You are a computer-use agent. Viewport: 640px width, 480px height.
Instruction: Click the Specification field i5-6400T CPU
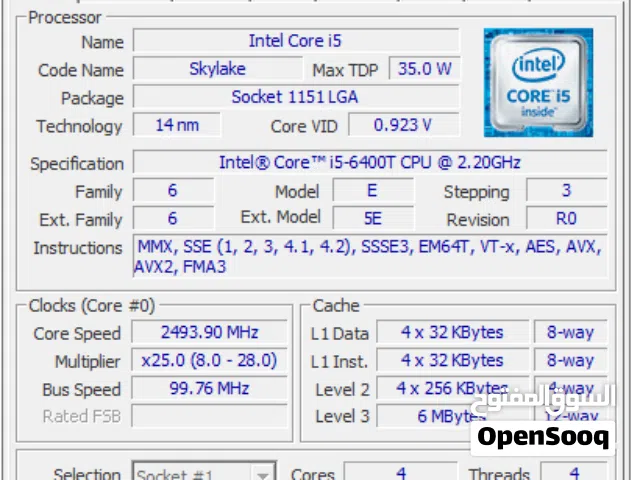370,162
